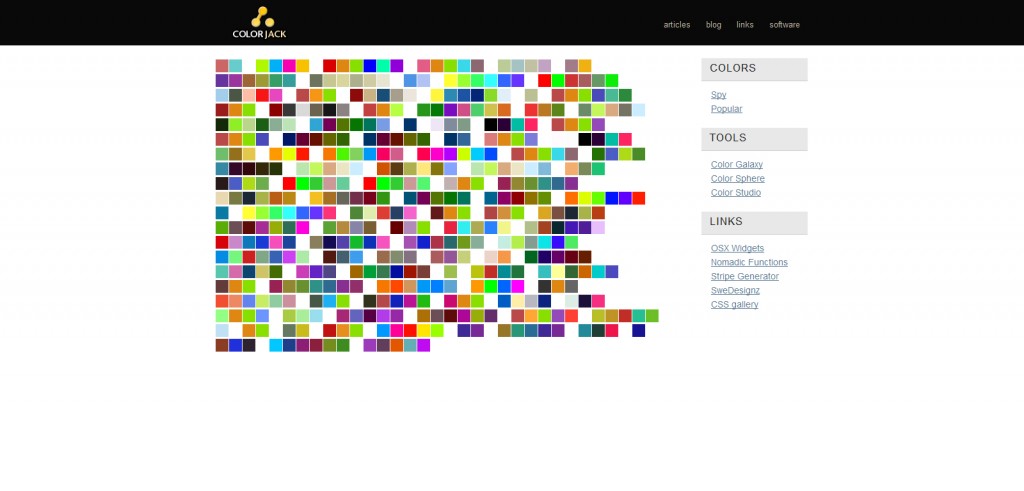Open the software menu item
The image size is (1024, 491).
tap(784, 25)
